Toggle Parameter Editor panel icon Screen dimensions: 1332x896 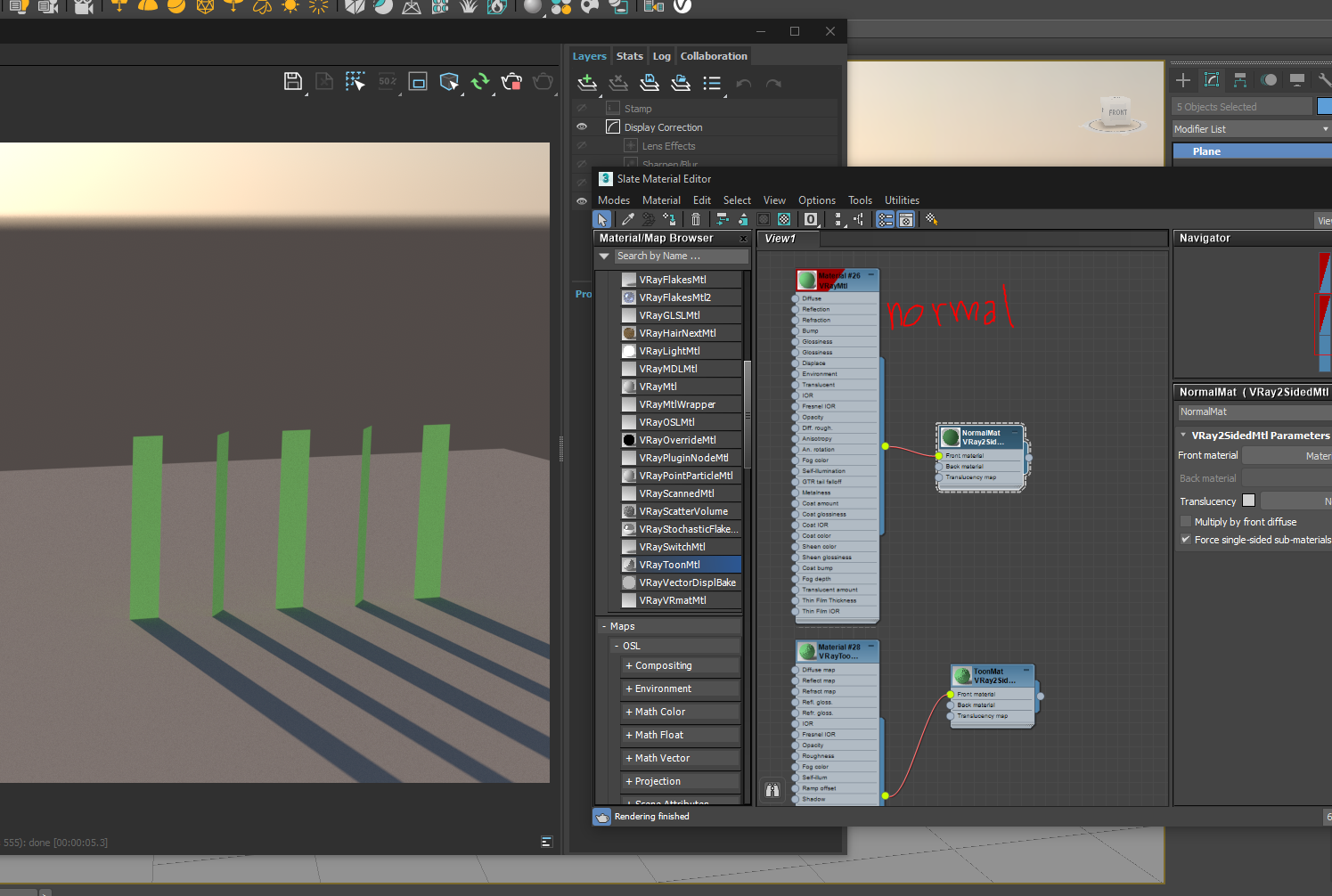906,219
